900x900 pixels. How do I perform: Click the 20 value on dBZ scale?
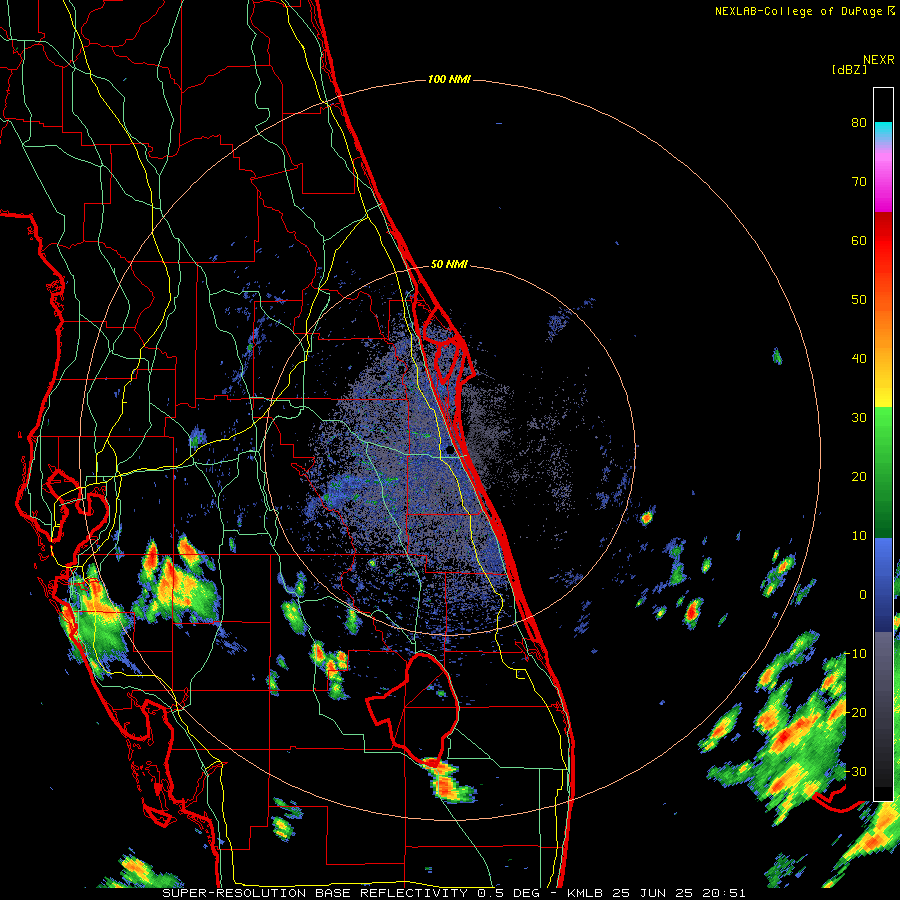(x=859, y=477)
